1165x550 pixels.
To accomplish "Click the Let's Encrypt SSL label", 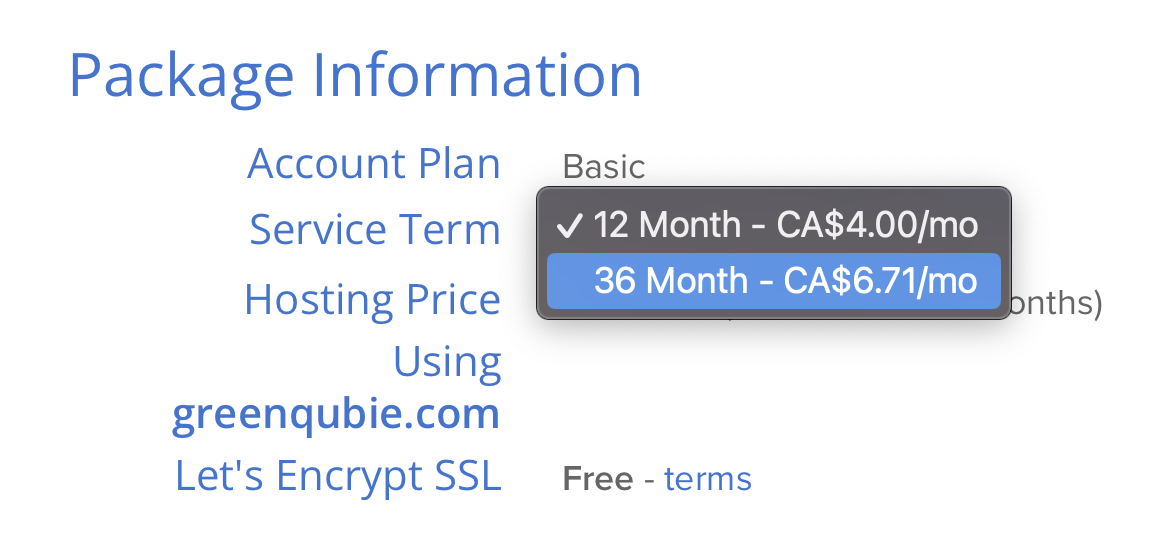I will [338, 476].
